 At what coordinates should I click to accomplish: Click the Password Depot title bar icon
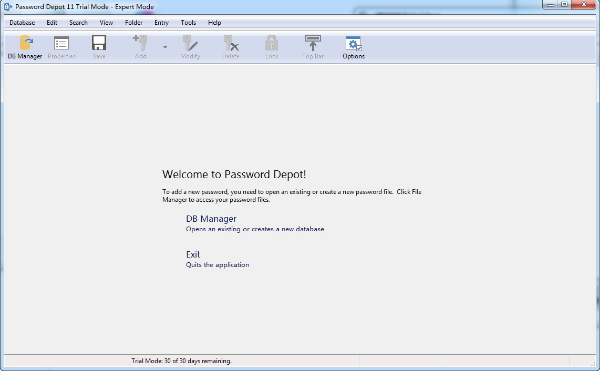pos(8,7)
